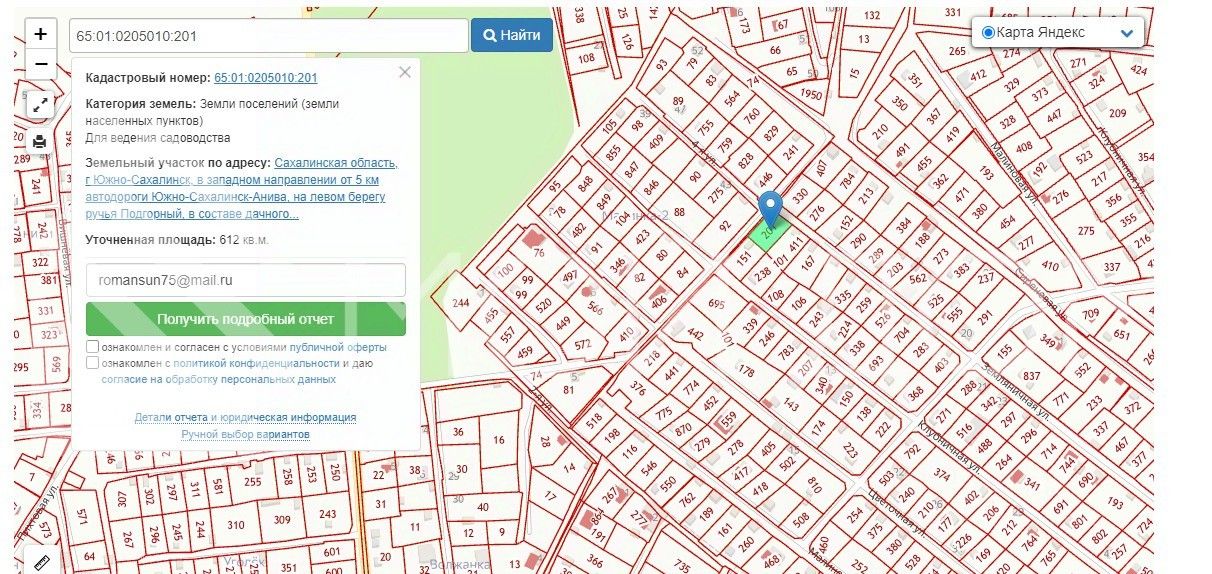
Task: Click Ручной выбор вариантов link
Action: (x=245, y=434)
